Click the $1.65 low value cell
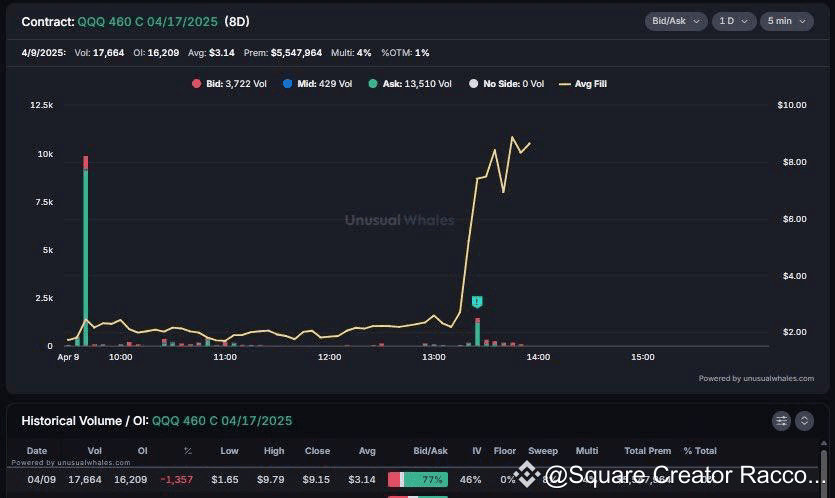This screenshot has height=498, width=835. tap(225, 479)
